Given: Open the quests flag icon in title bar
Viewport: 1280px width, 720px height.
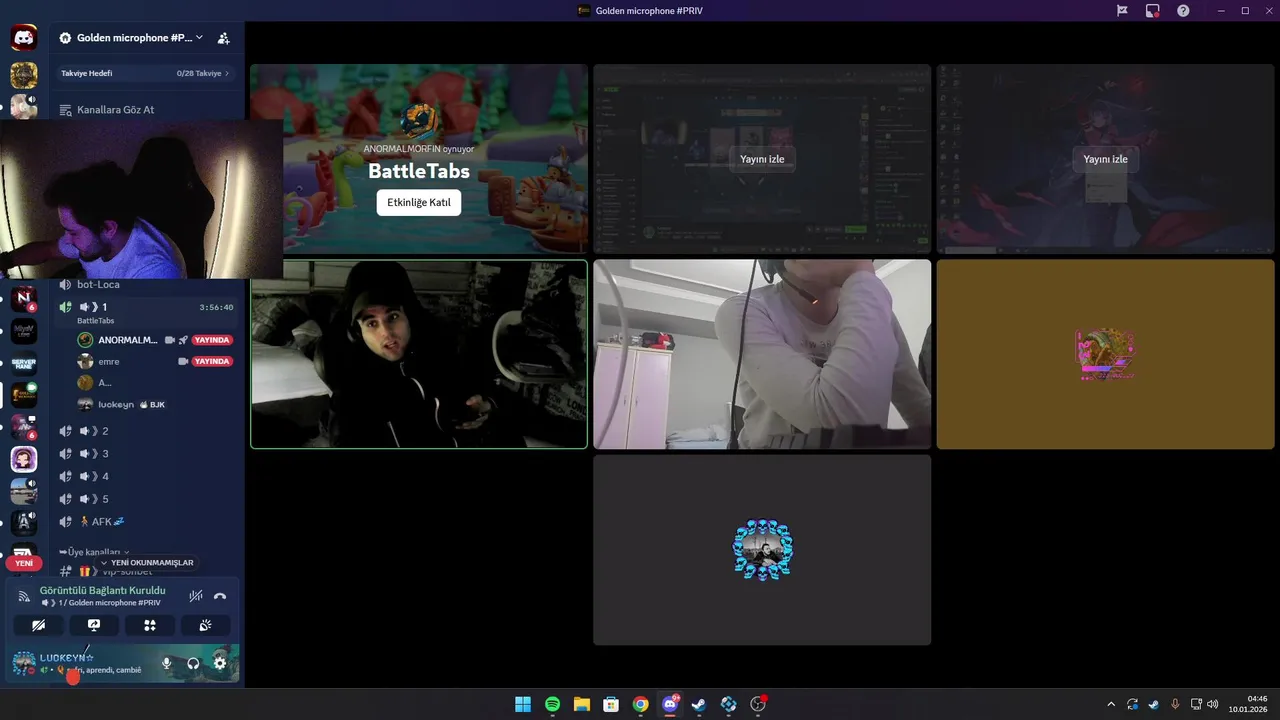Looking at the screenshot, I should [x=1122, y=10].
